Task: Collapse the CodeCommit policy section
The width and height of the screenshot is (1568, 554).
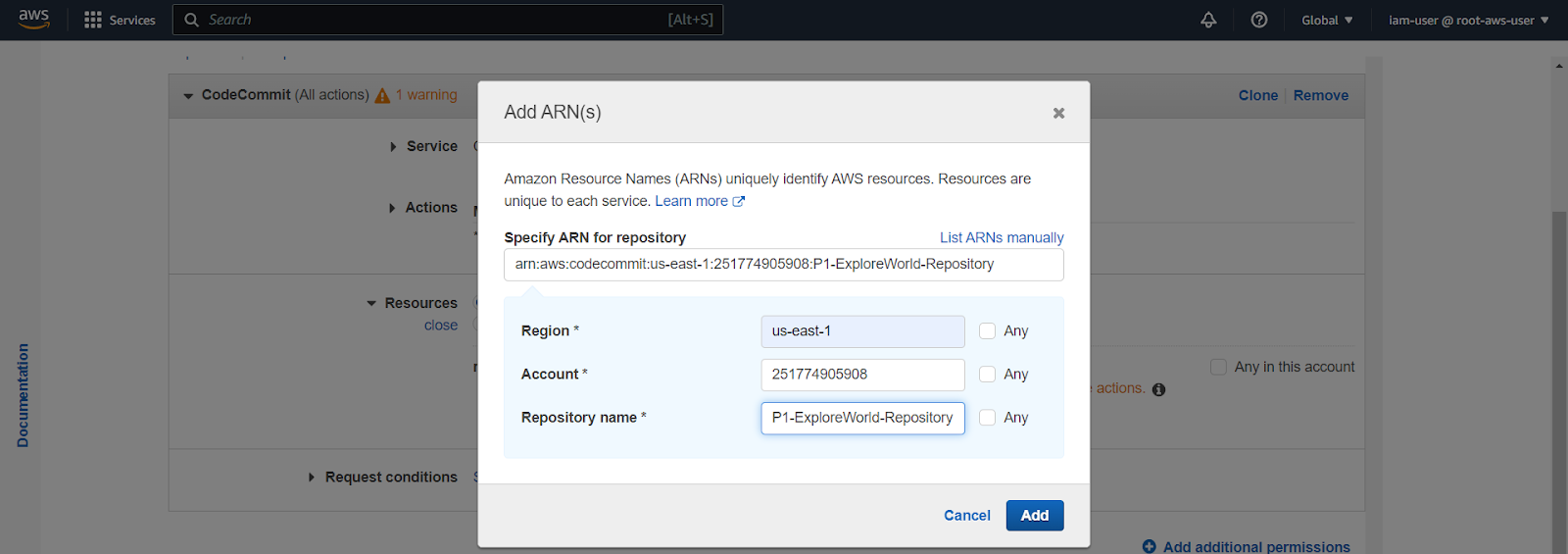Action: 188,96
